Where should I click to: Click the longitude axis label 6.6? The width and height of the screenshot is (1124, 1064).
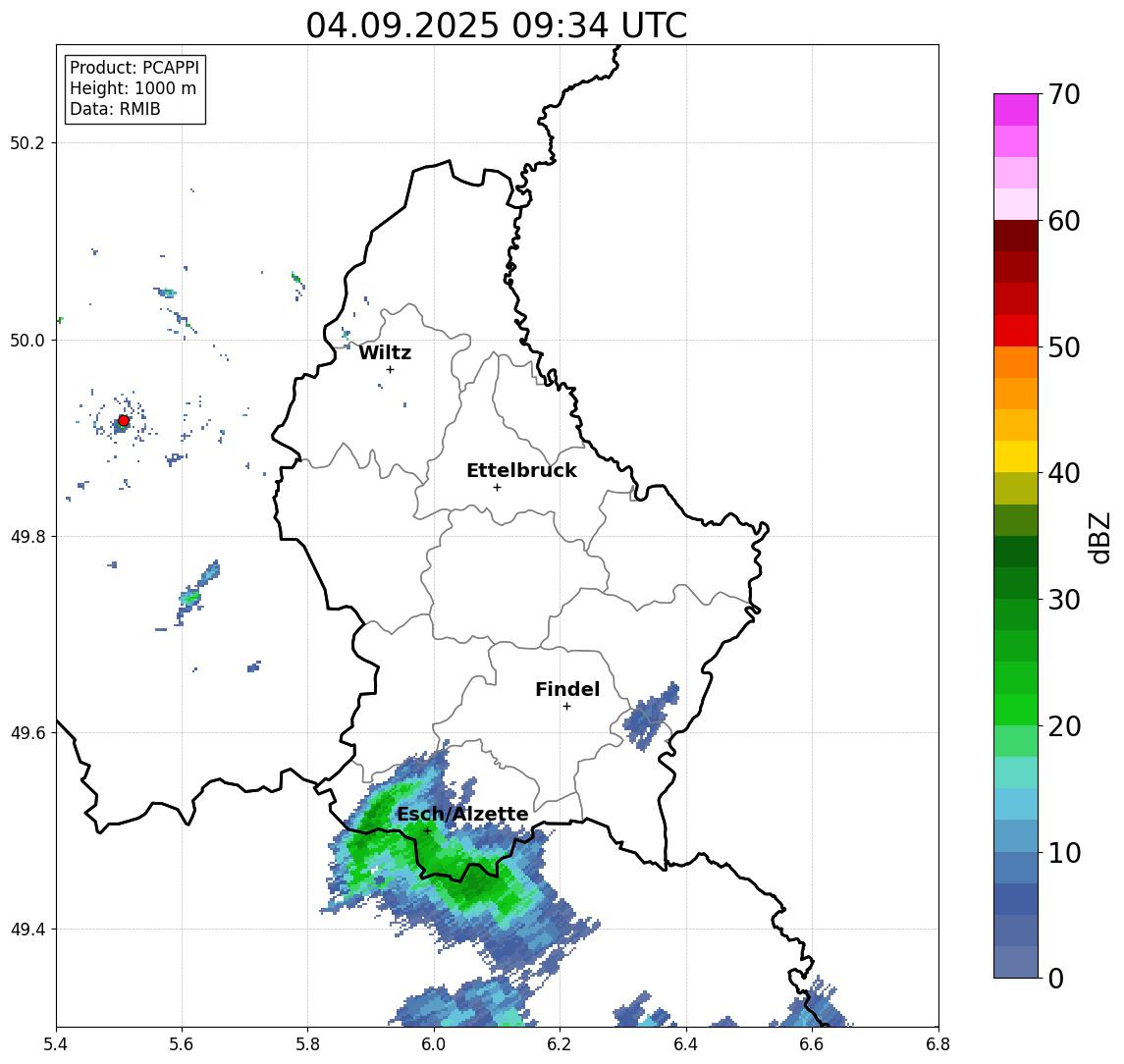tap(812, 1044)
